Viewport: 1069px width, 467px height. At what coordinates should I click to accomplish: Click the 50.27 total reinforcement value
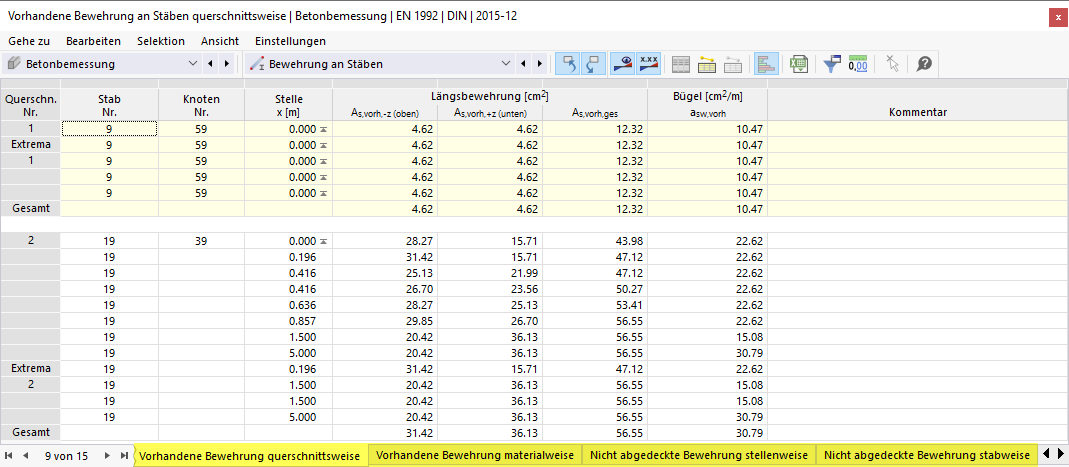(594, 288)
